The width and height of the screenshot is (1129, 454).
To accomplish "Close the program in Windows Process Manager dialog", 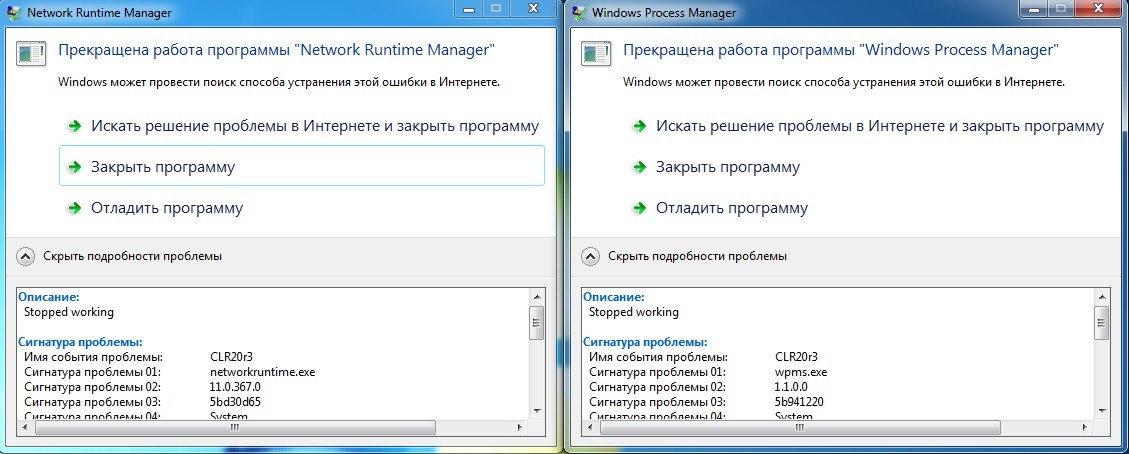I will (x=868, y=168).
